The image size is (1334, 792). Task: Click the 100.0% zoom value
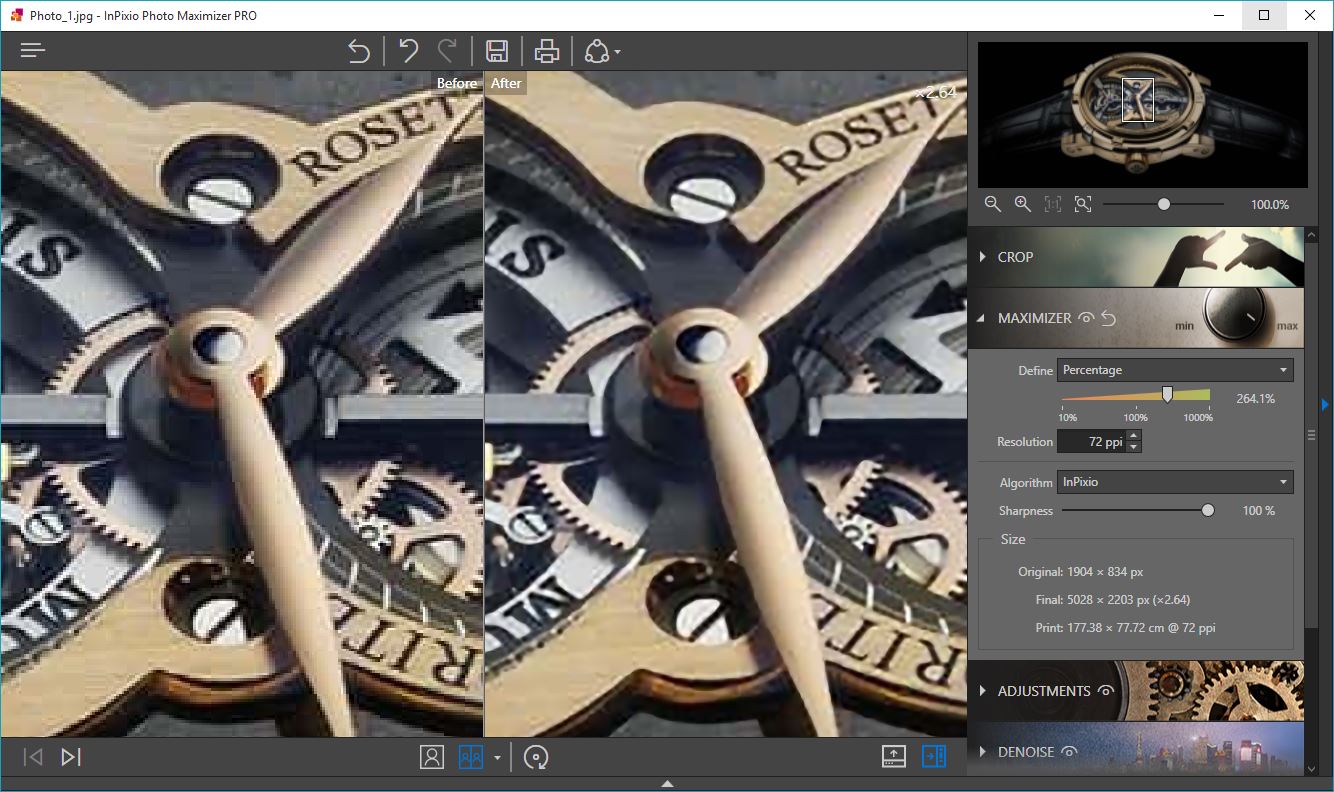(1270, 204)
